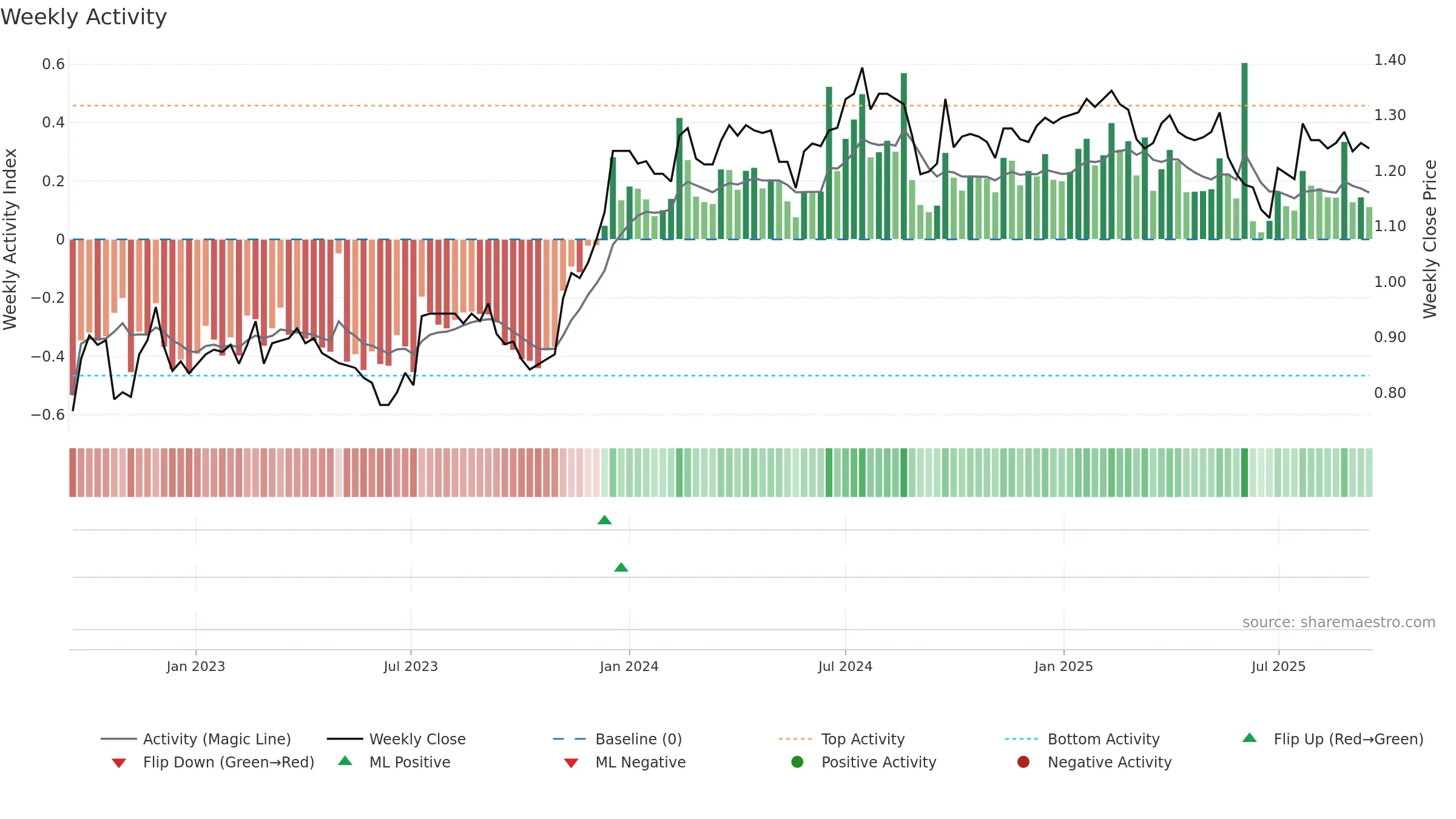Screen dimensions: 1456x819
Task: Click the −0.4 left axis tick label
Action: (x=48, y=356)
